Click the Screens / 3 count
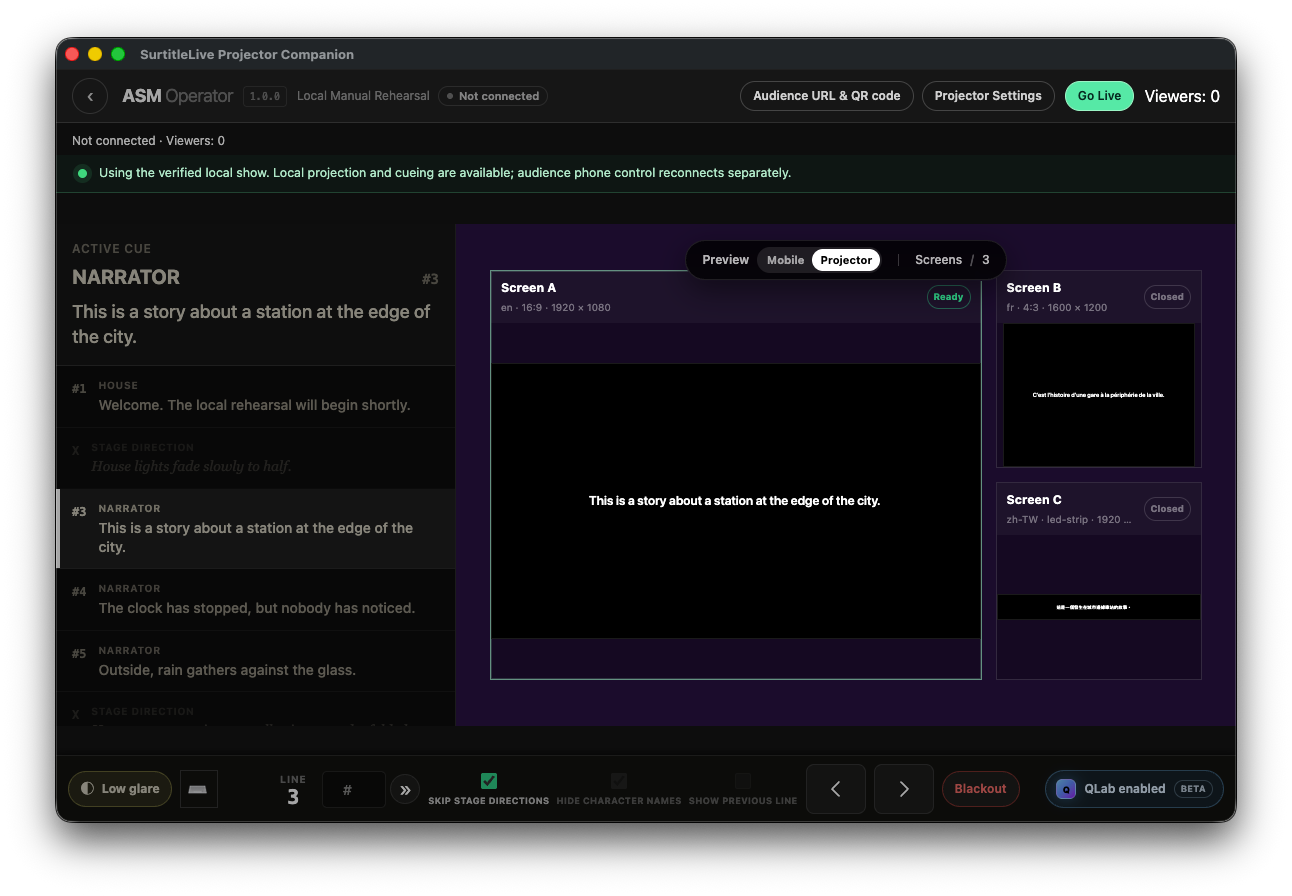Viewport: 1292px width, 896px height. pyautogui.click(x=952, y=260)
